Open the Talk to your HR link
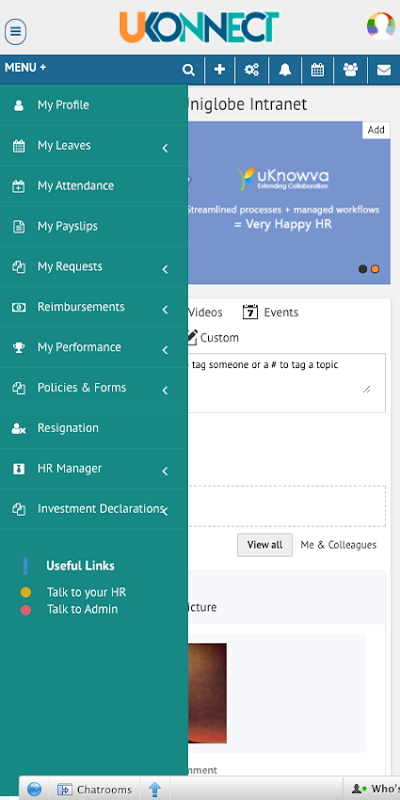 tap(86, 592)
